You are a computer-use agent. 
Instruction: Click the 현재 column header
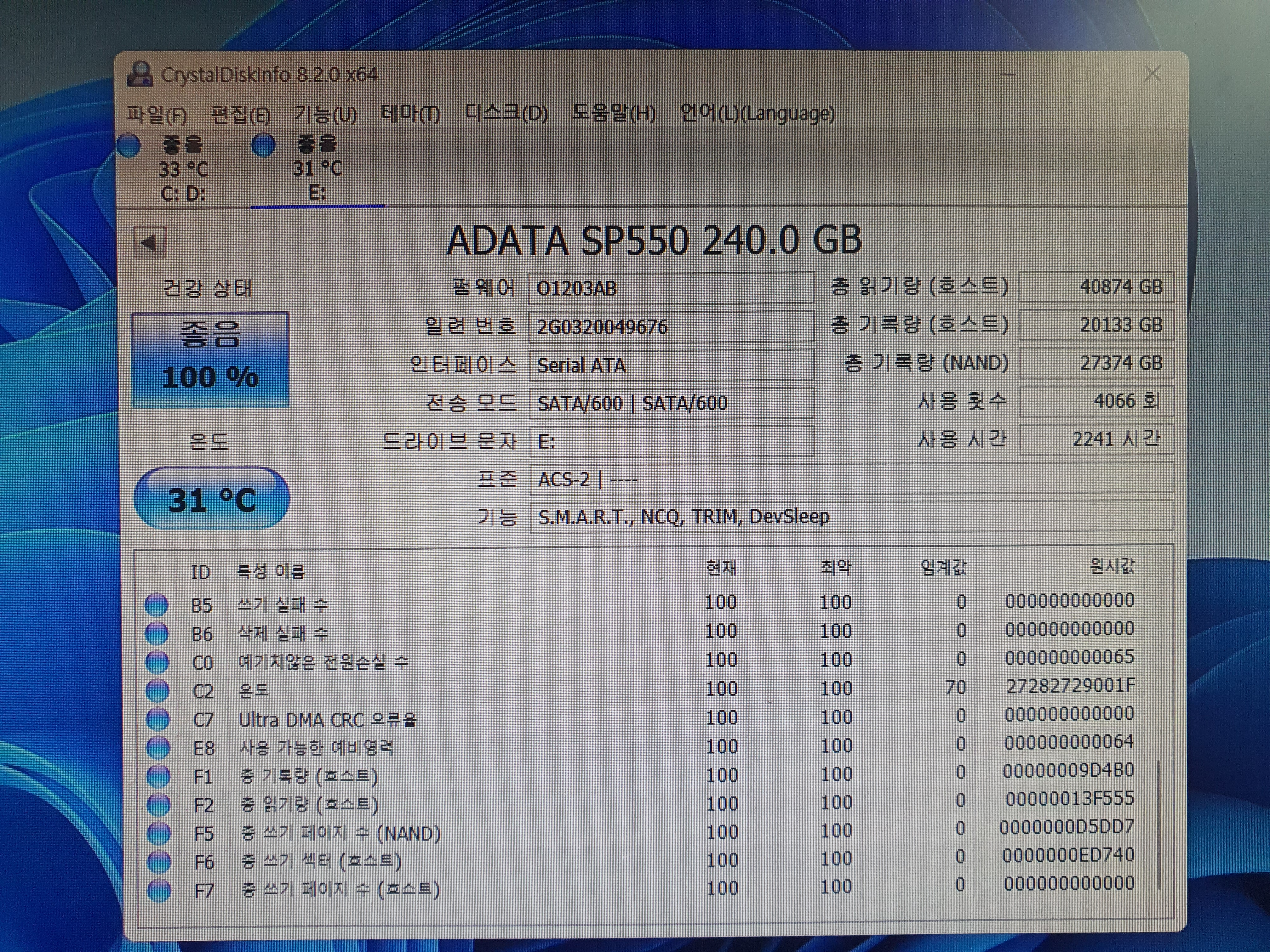[721, 568]
